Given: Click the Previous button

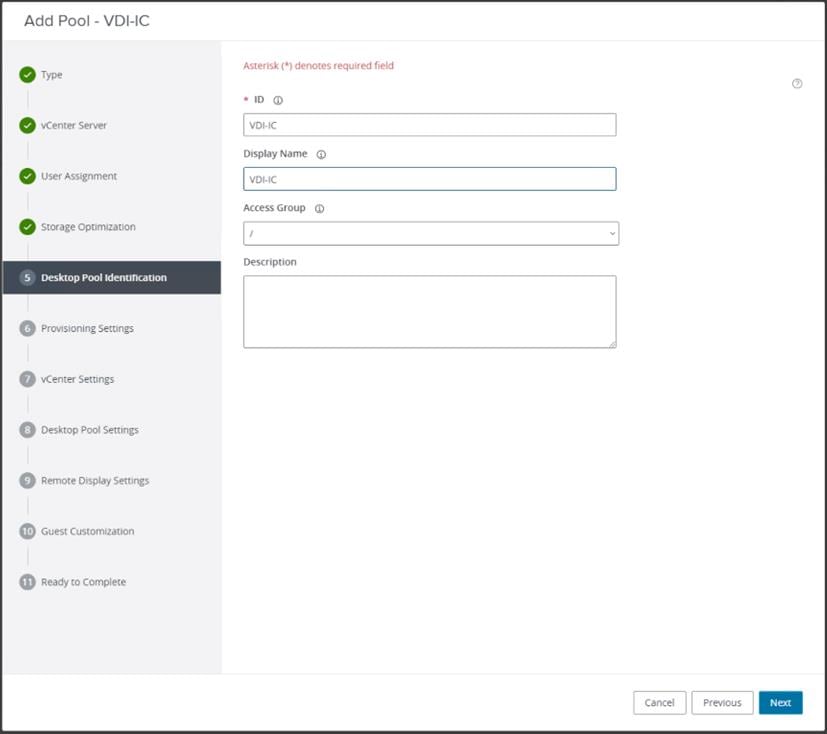Looking at the screenshot, I should pyautogui.click(x=722, y=703).
